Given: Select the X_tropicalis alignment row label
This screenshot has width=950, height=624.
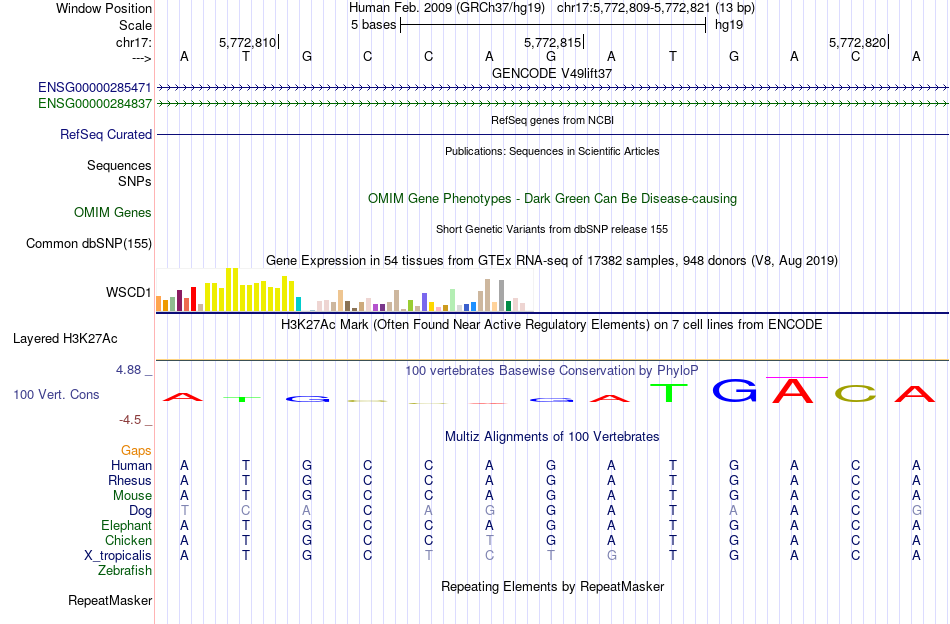Looking at the screenshot, I should click(118, 556).
